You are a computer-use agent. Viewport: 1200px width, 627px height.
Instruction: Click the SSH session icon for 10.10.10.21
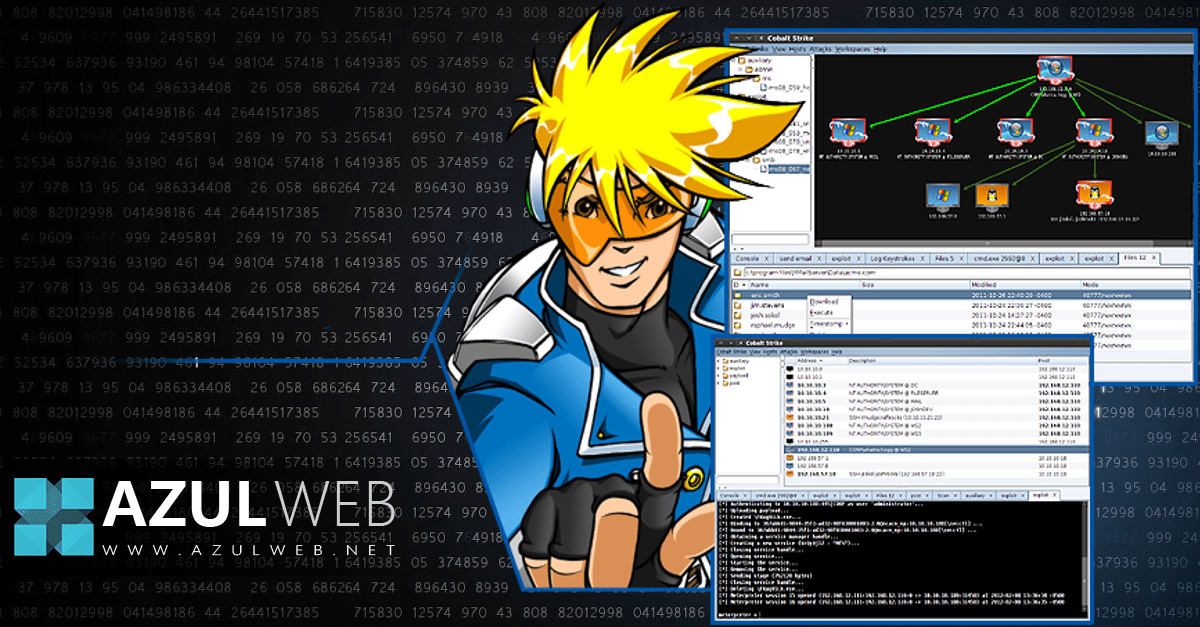(789, 418)
